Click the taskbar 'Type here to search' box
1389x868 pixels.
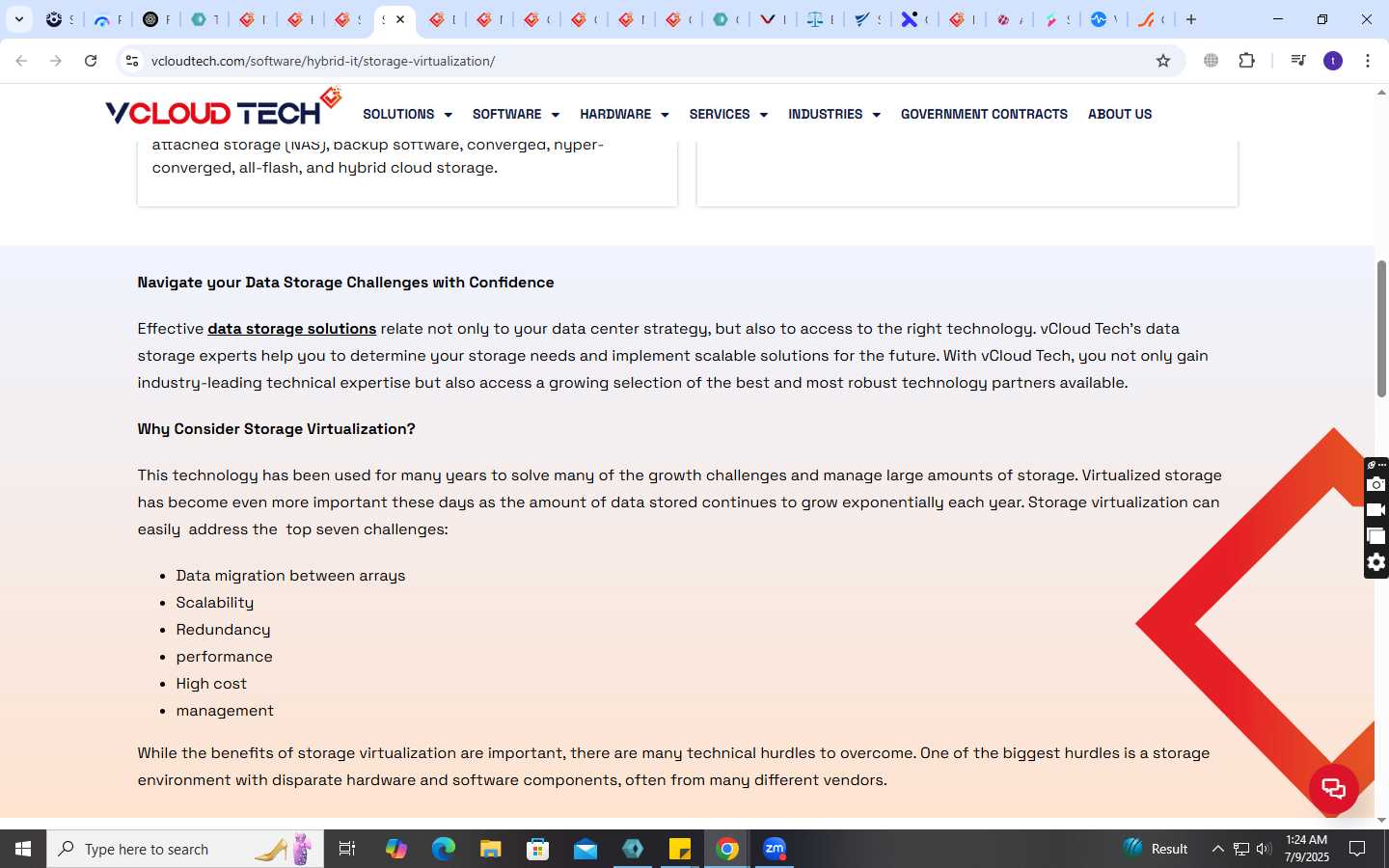point(185,849)
